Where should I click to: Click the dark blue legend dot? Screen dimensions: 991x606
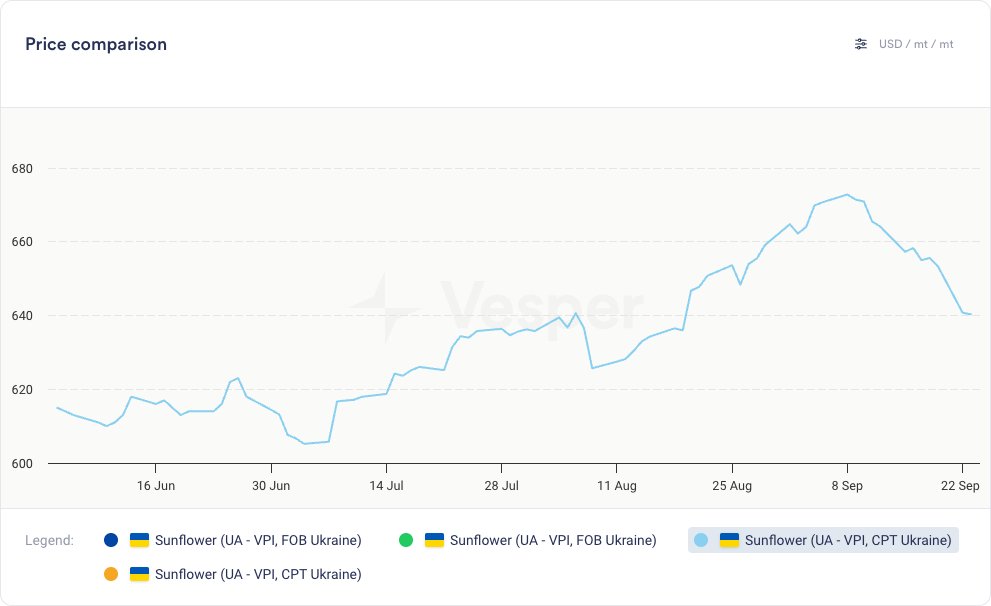point(111,540)
